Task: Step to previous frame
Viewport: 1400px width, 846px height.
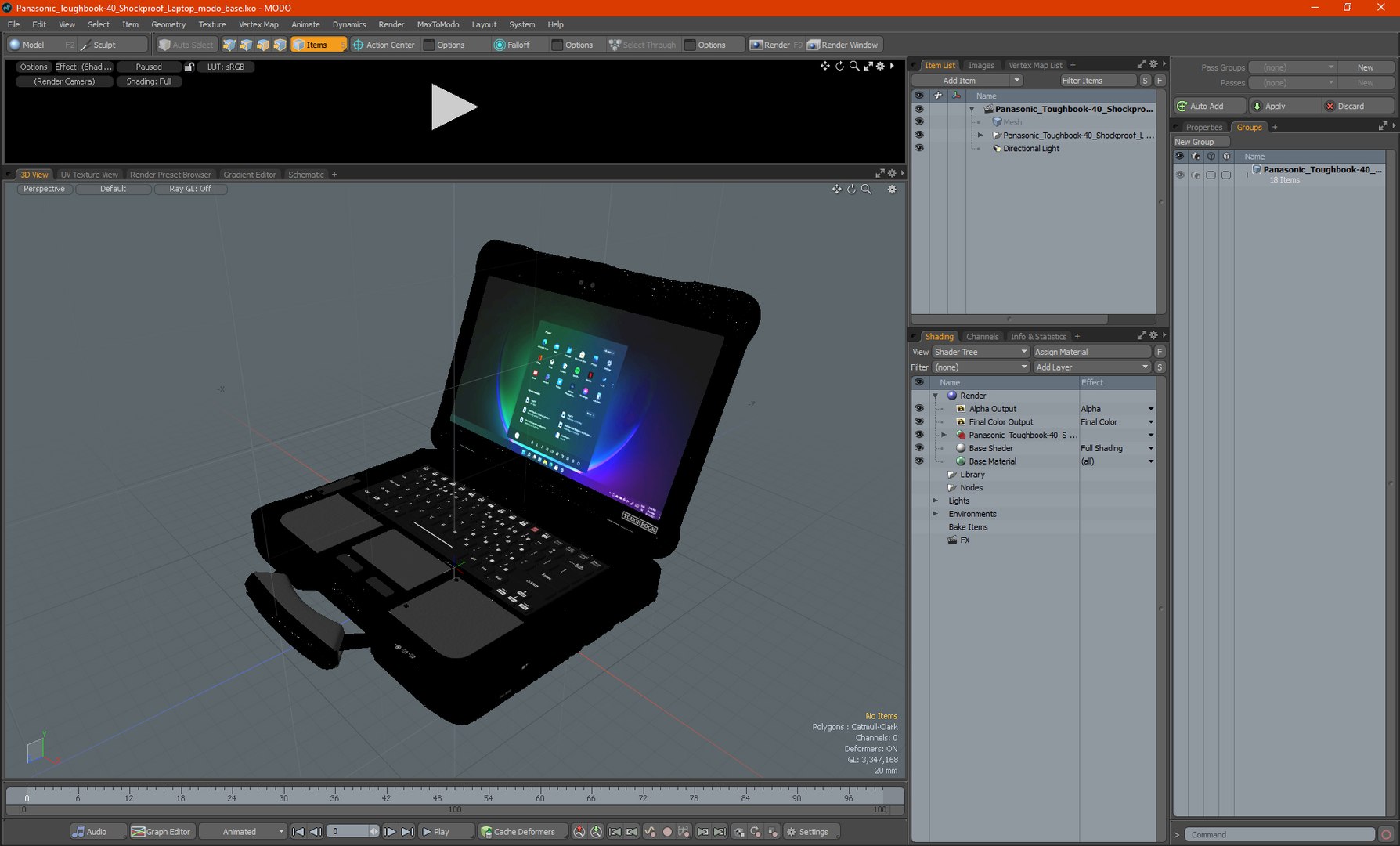Action: pyautogui.click(x=315, y=832)
